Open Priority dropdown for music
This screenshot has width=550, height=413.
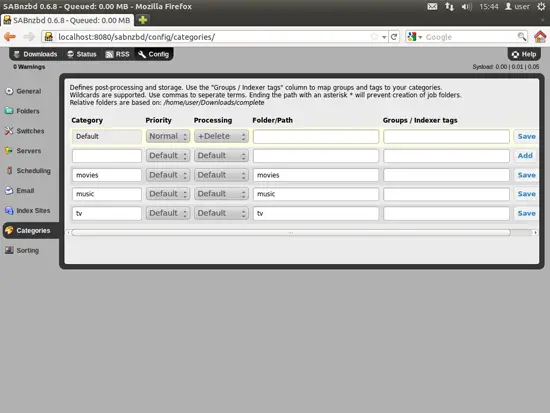click(168, 194)
